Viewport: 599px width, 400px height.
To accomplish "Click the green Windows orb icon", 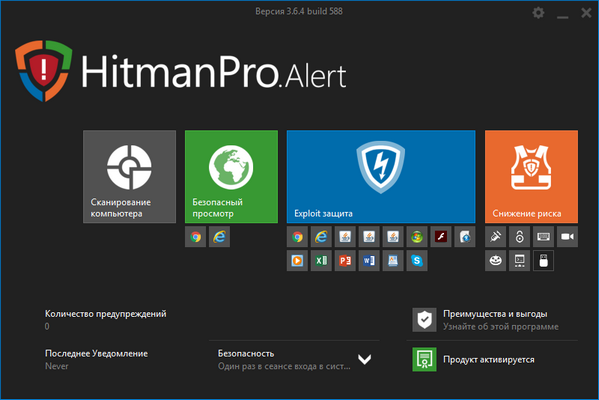I will tap(417, 237).
